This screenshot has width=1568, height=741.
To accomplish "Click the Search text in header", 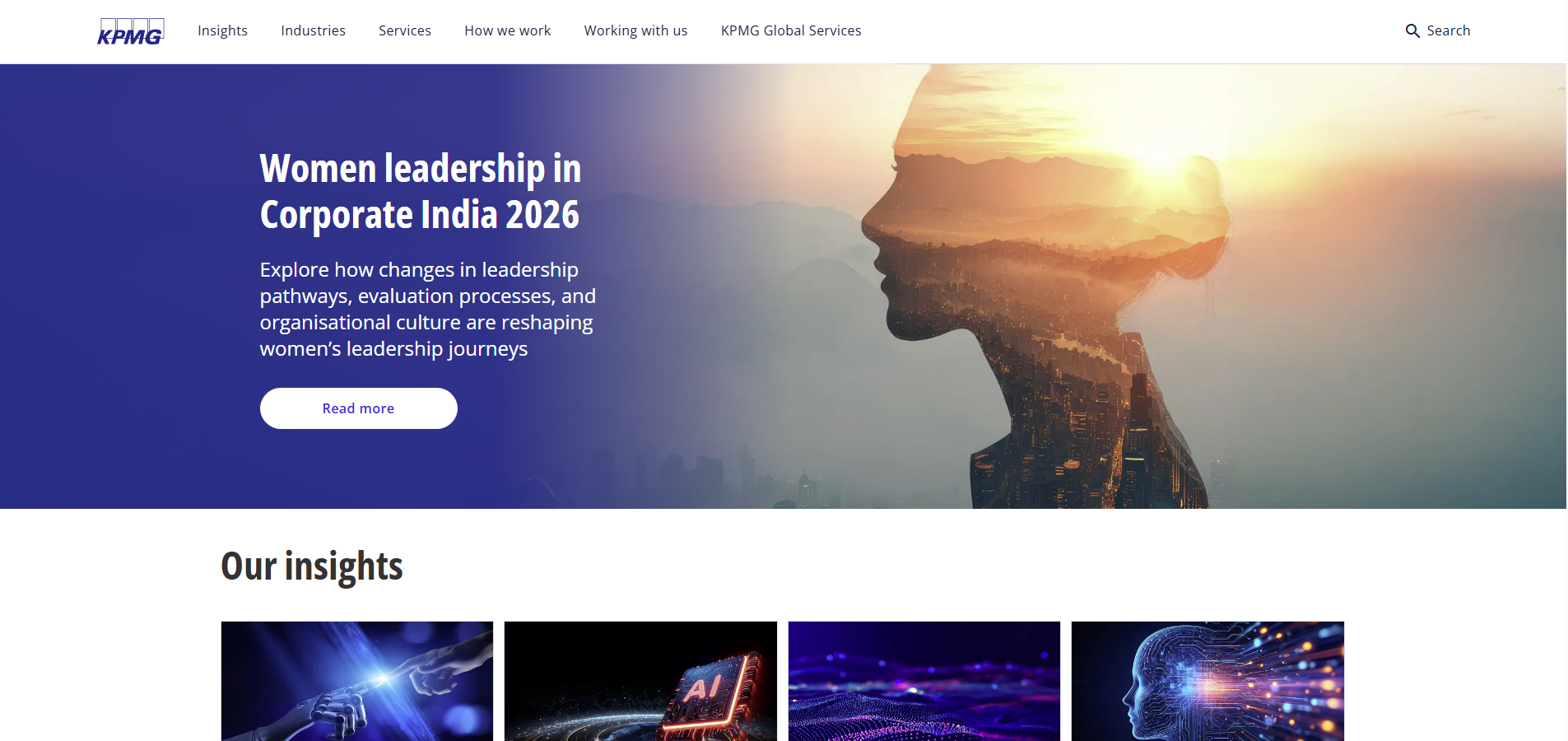I will tap(1448, 30).
